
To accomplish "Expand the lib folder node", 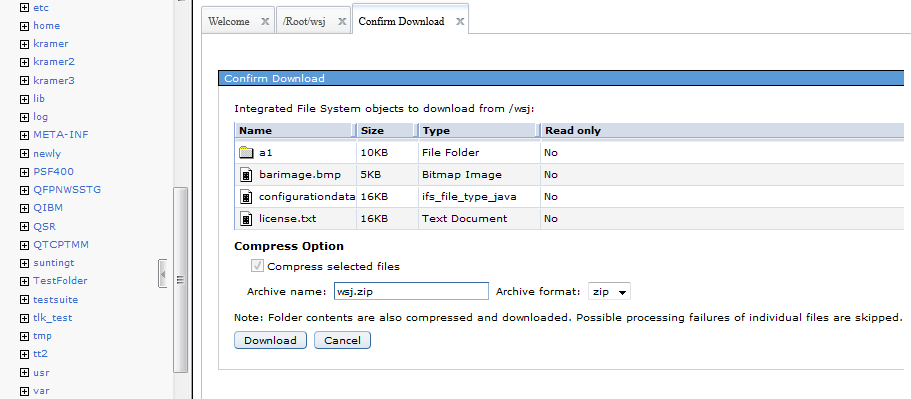I will point(24,99).
